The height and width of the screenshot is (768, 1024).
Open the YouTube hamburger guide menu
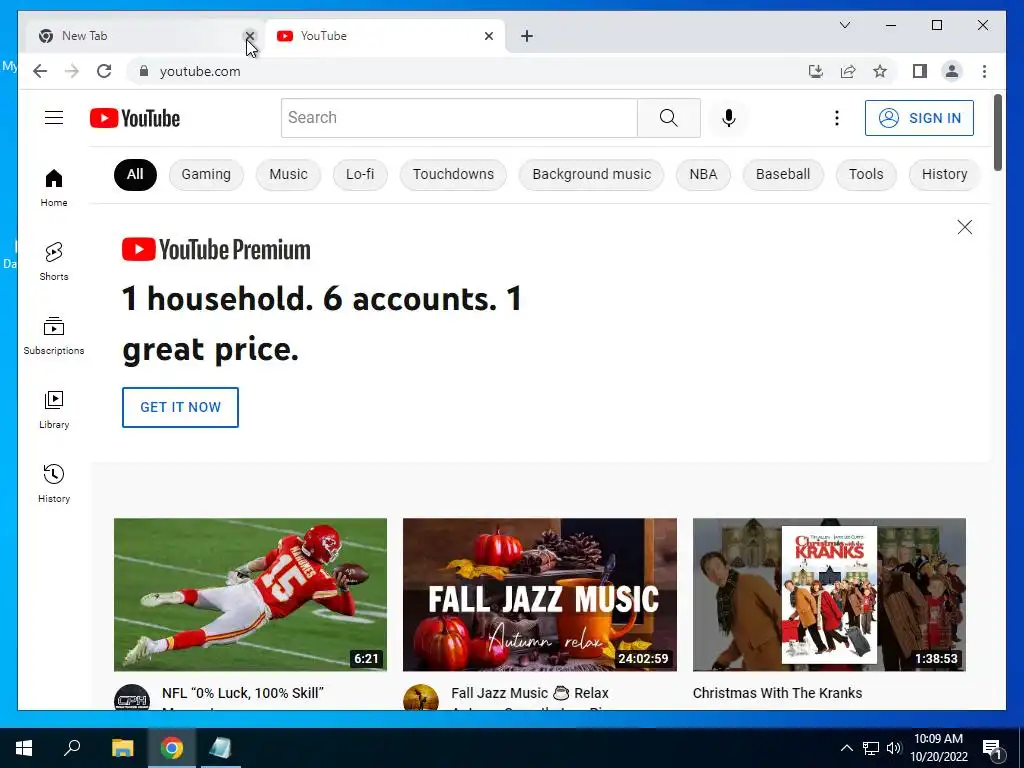click(x=54, y=118)
